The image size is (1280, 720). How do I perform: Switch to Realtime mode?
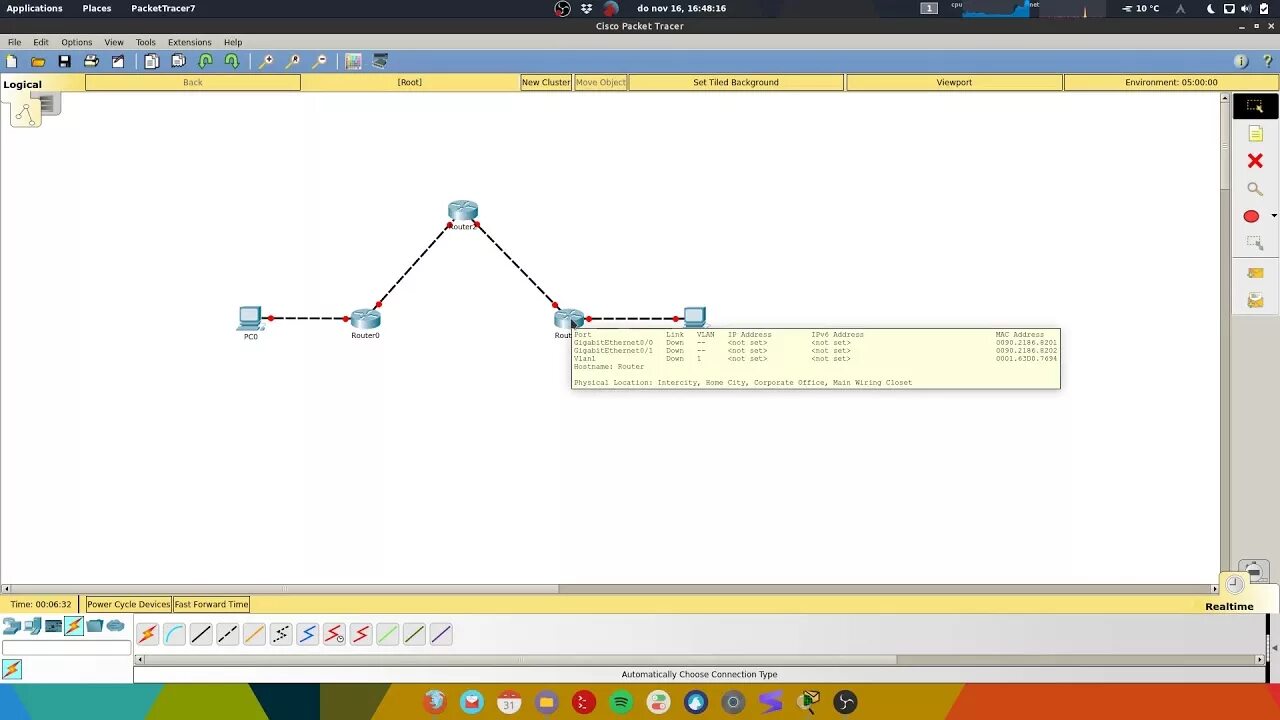[x=1229, y=606]
